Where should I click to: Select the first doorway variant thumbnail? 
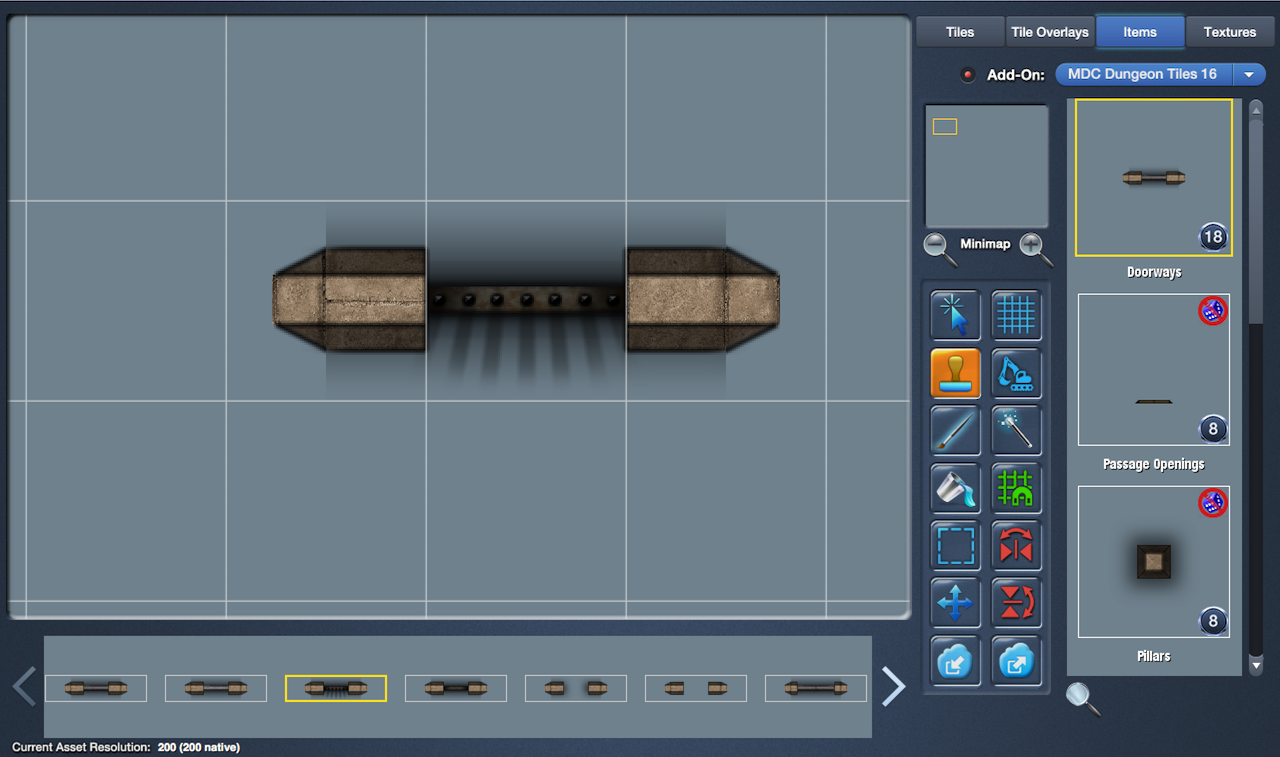[96, 688]
